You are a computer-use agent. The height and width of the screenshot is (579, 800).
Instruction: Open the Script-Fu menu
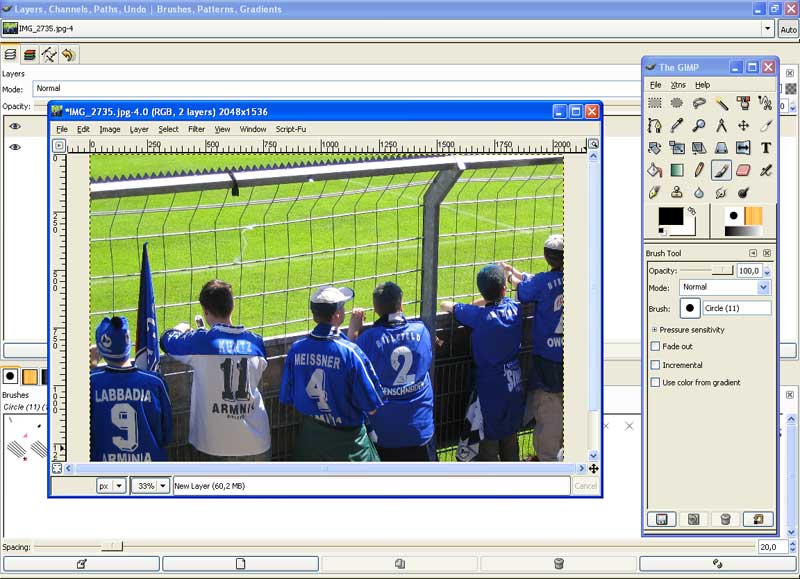coord(291,129)
